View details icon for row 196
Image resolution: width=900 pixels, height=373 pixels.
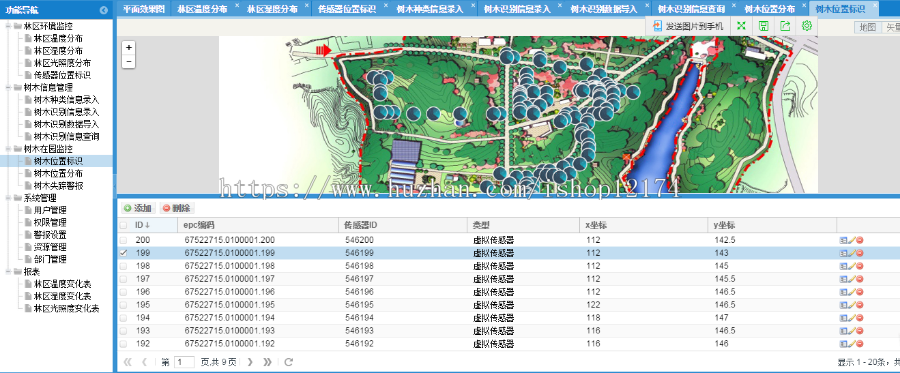[843, 292]
